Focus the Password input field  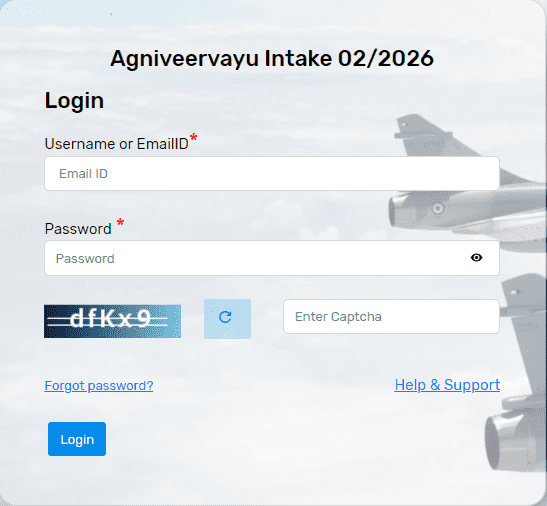272,258
